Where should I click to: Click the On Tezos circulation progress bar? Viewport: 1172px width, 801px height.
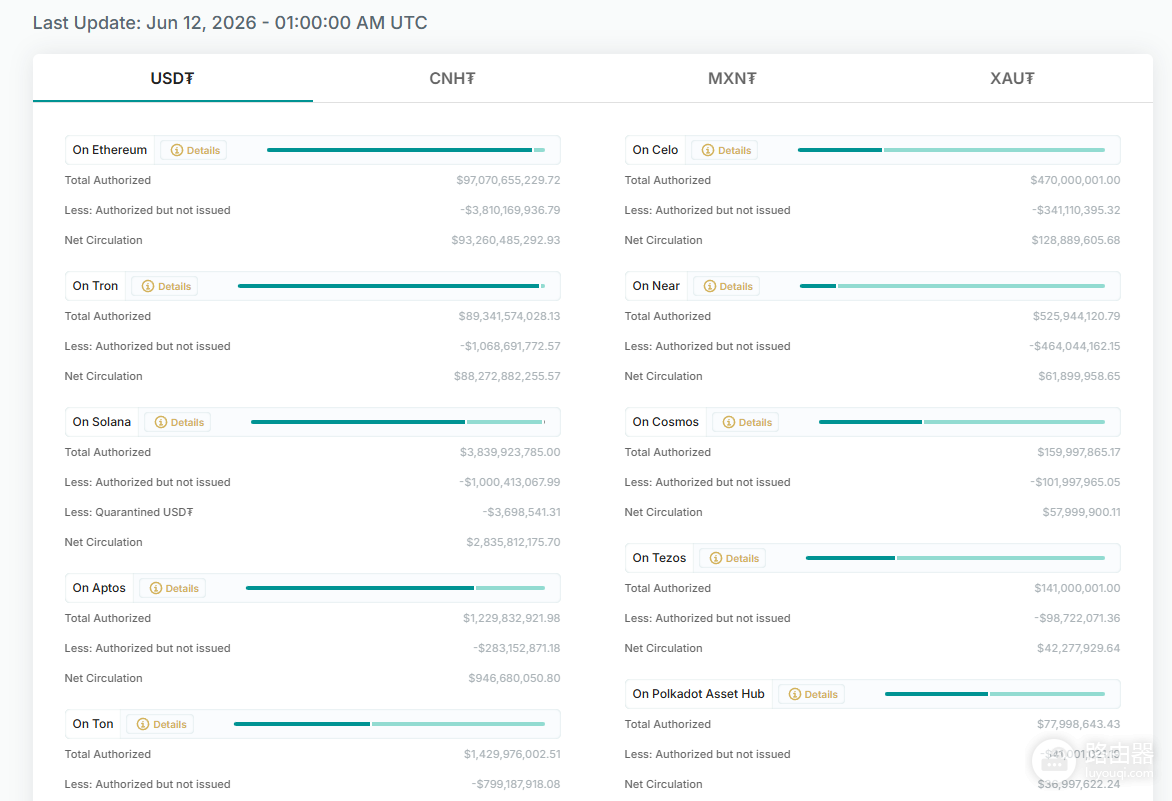[955, 558]
